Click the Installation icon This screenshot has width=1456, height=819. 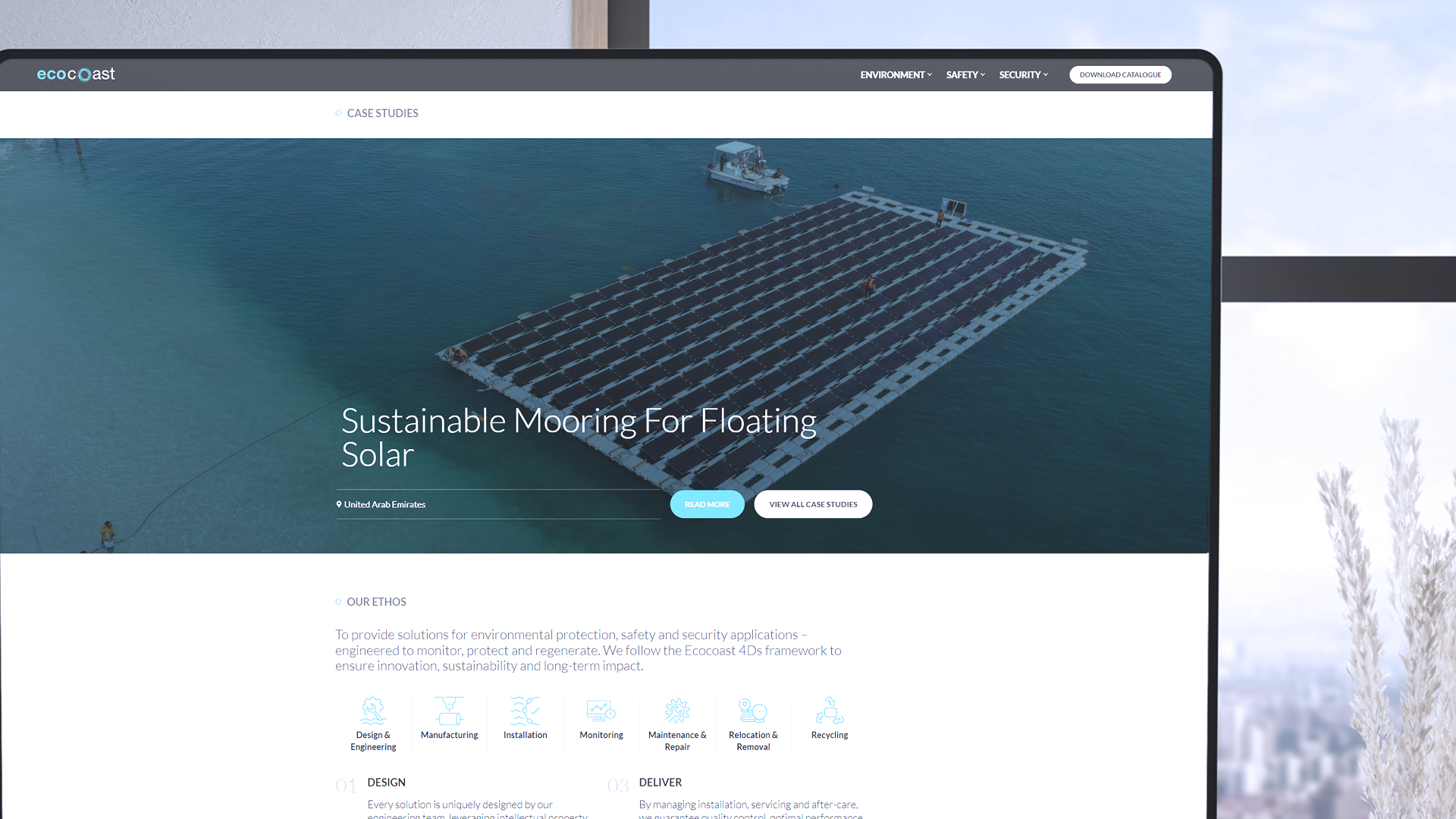(x=525, y=711)
